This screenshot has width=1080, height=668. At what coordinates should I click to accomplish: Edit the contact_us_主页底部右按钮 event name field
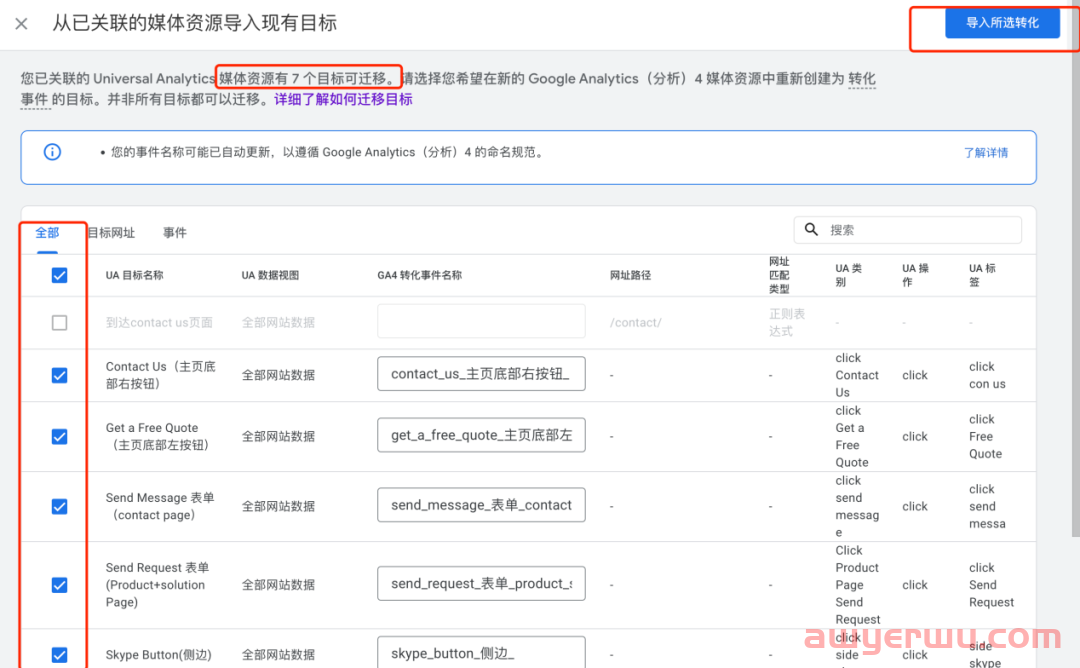pyautogui.click(x=481, y=374)
